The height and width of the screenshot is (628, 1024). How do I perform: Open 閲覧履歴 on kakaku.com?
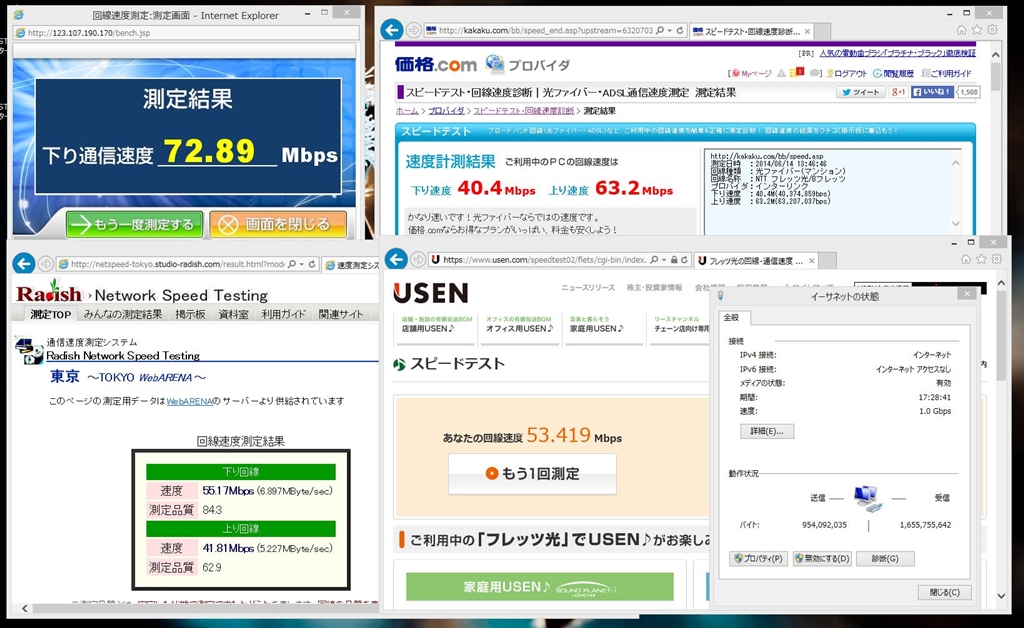(x=894, y=74)
